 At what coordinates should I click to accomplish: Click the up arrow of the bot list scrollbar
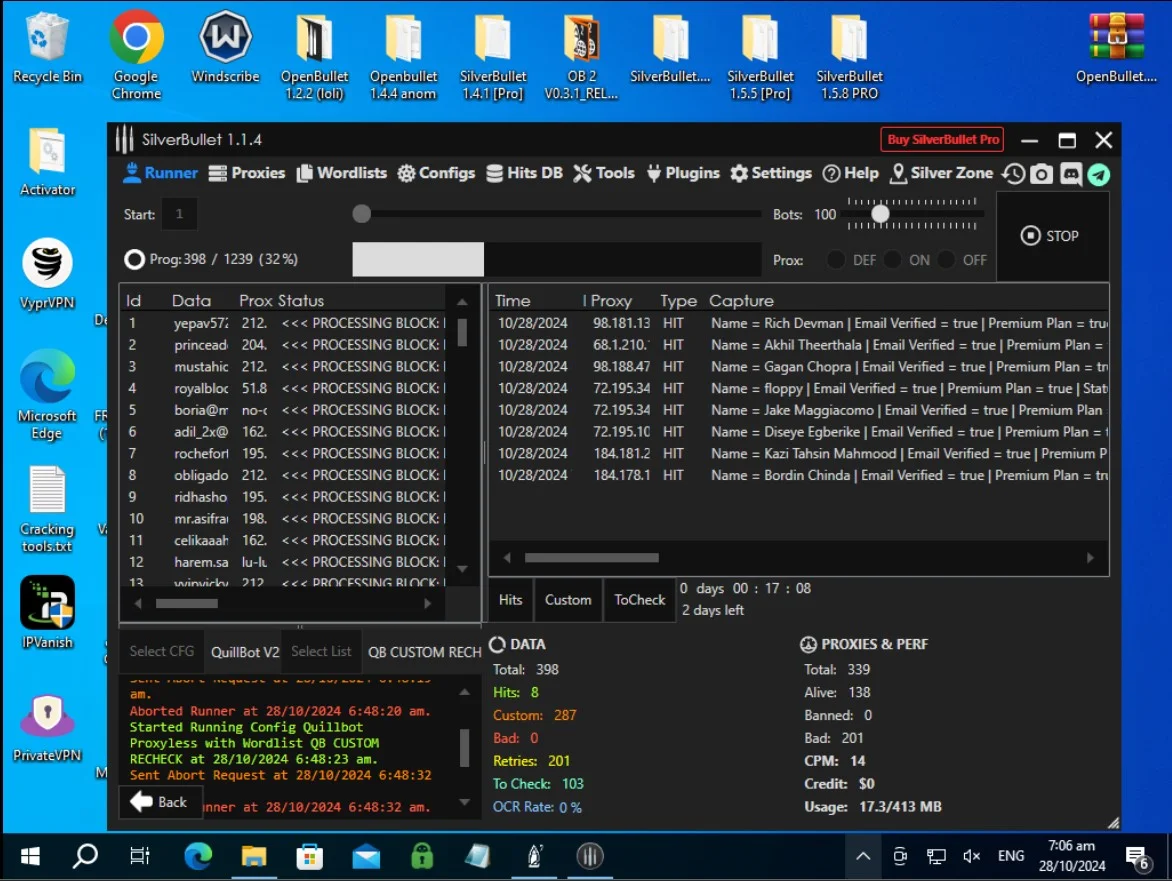(462, 302)
